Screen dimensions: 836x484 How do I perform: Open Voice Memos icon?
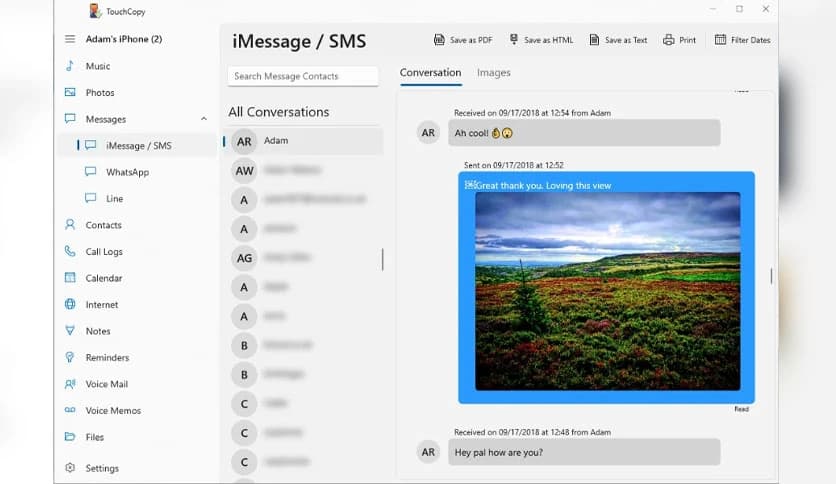tap(70, 411)
